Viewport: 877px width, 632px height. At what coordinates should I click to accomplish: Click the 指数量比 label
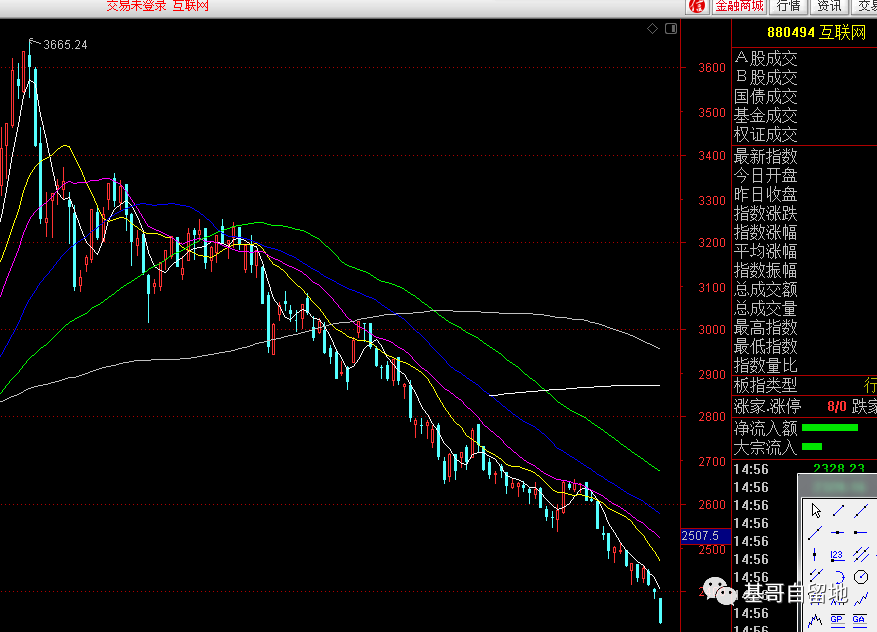[766, 365]
